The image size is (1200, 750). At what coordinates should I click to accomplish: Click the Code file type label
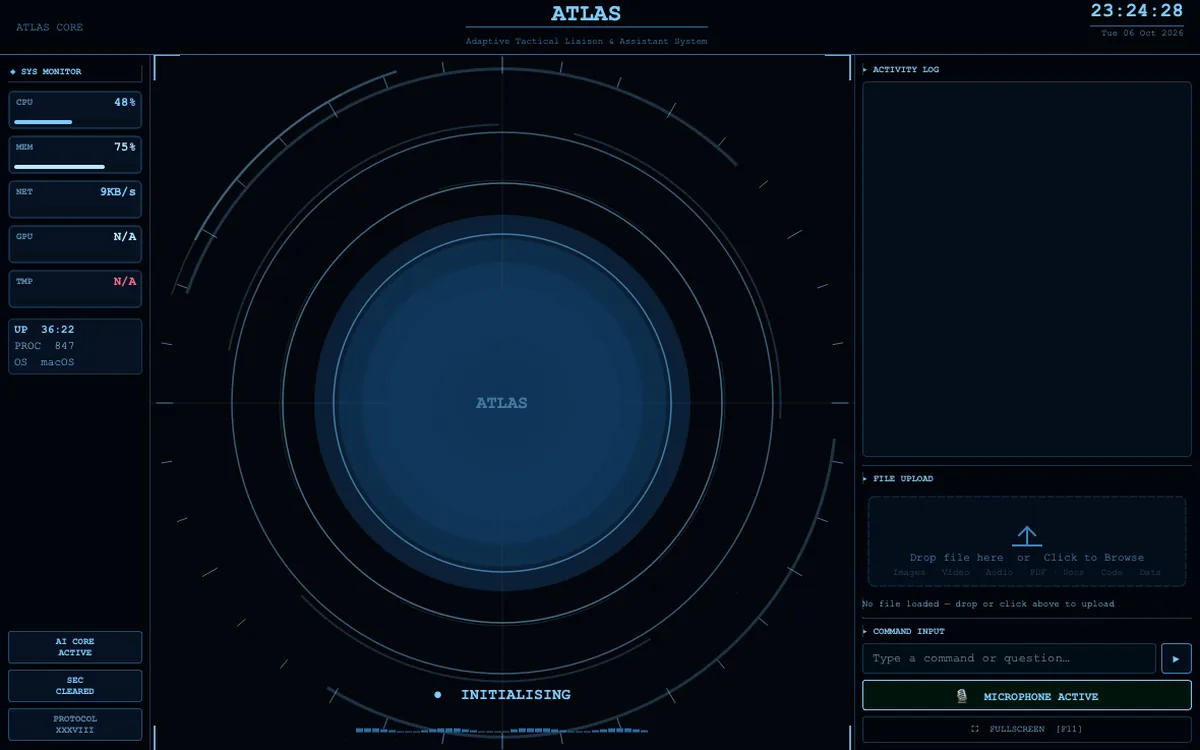[1112, 573]
